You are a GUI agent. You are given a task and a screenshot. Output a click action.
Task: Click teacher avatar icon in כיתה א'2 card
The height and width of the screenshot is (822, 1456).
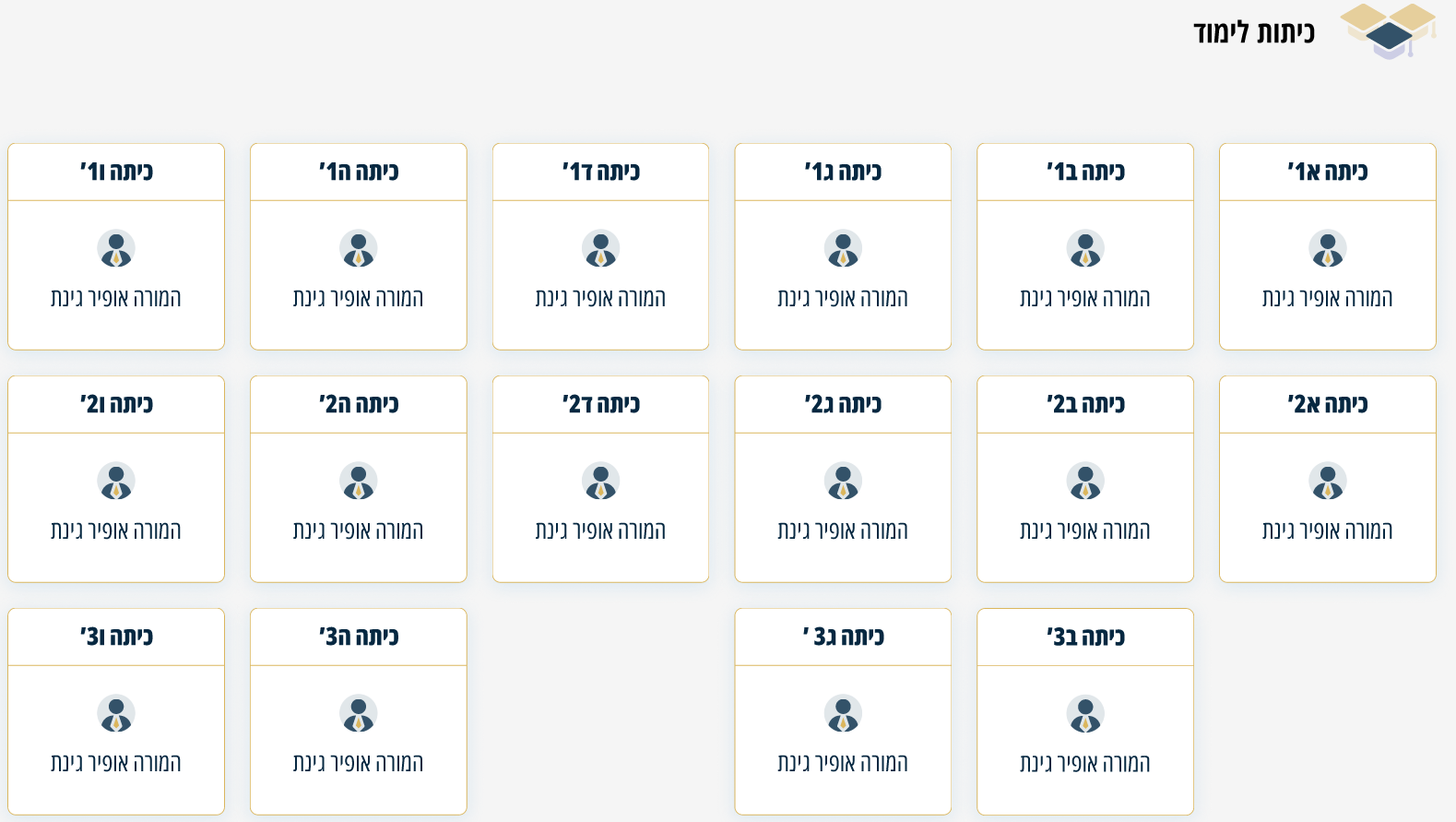[x=1327, y=482]
